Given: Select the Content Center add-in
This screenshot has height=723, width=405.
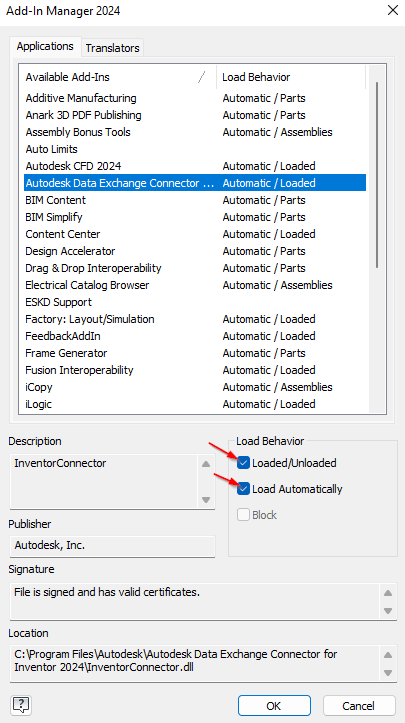Looking at the screenshot, I should [195, 234].
